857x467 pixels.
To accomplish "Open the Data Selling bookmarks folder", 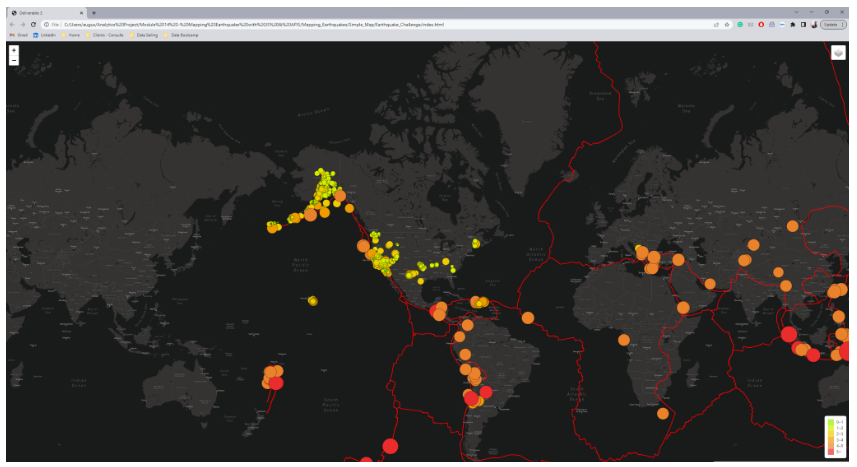I will pos(144,35).
